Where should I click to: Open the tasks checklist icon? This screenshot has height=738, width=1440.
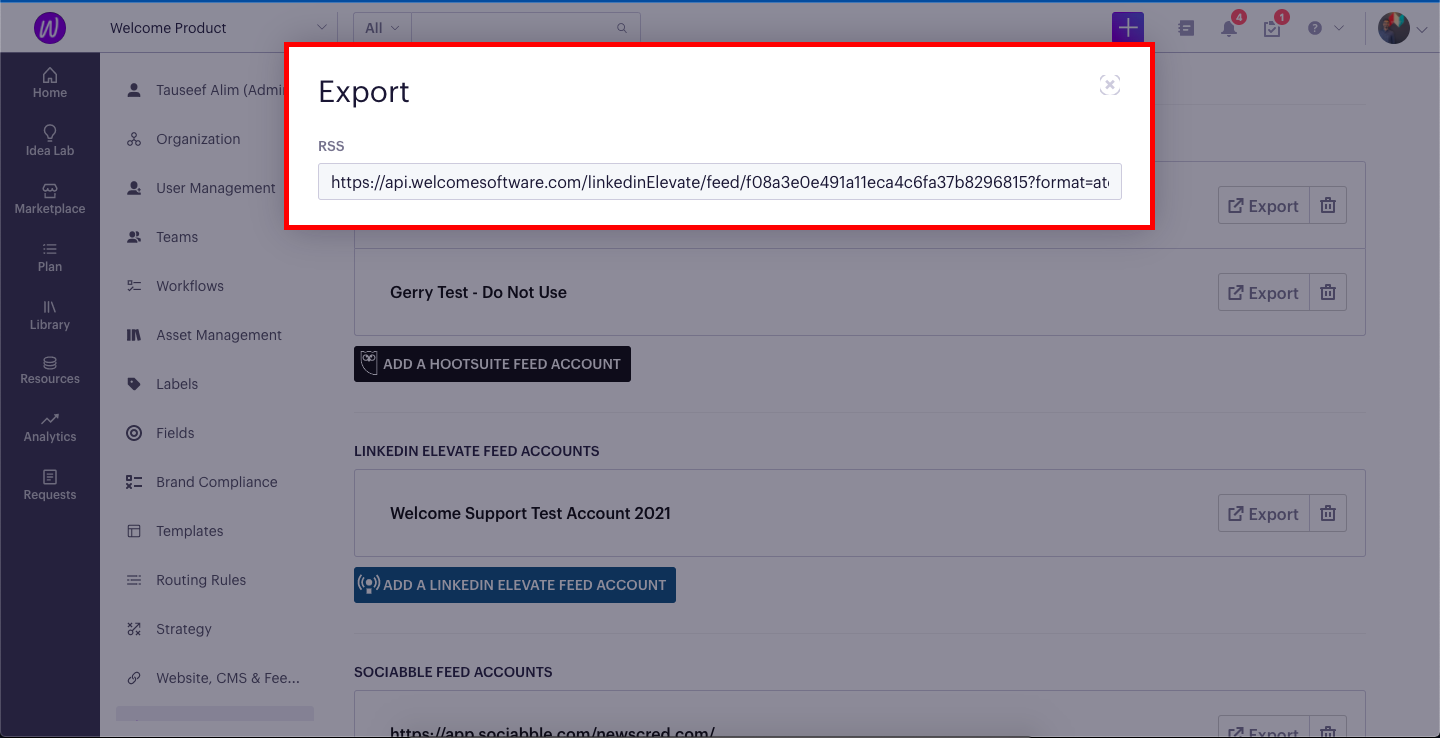tap(1272, 28)
